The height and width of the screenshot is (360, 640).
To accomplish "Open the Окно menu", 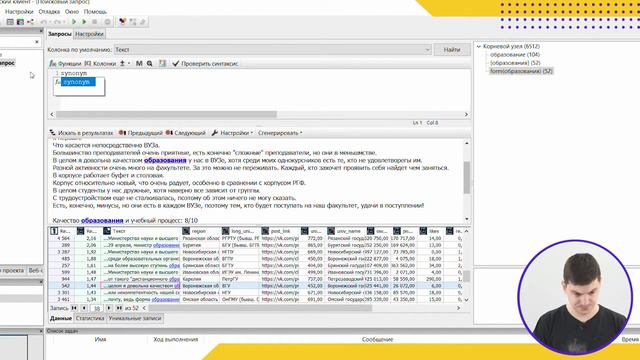I will point(71,11).
